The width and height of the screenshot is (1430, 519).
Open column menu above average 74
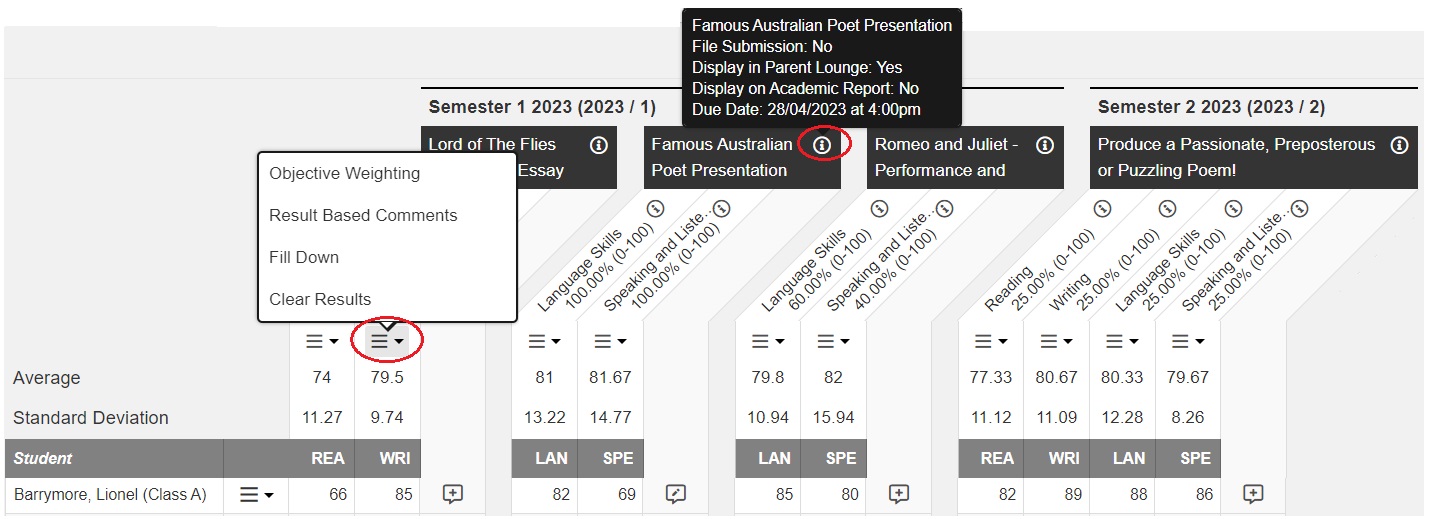322,341
